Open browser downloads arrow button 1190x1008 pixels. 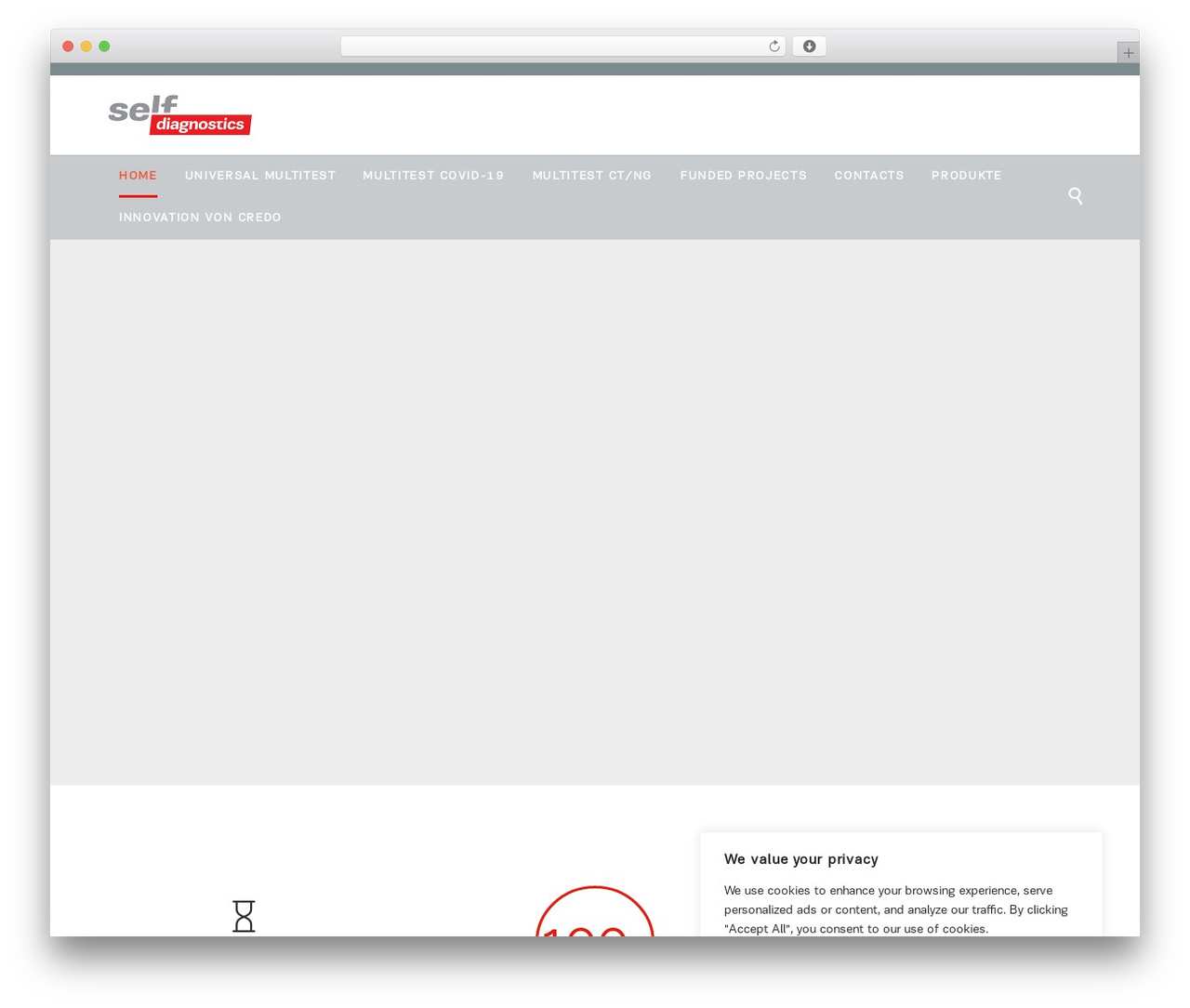coord(809,46)
